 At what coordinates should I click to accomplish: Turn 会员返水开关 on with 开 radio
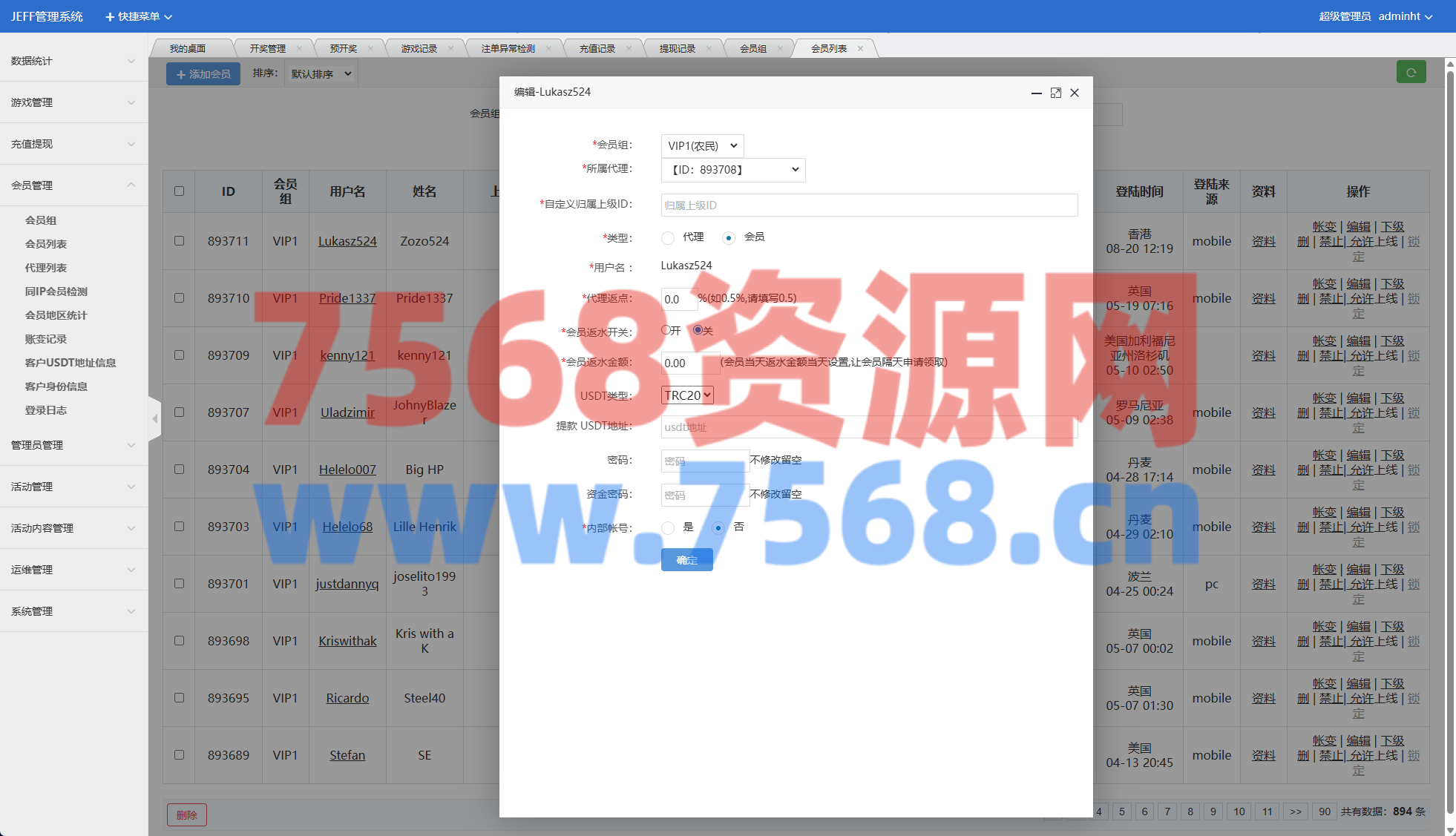pyautogui.click(x=666, y=330)
